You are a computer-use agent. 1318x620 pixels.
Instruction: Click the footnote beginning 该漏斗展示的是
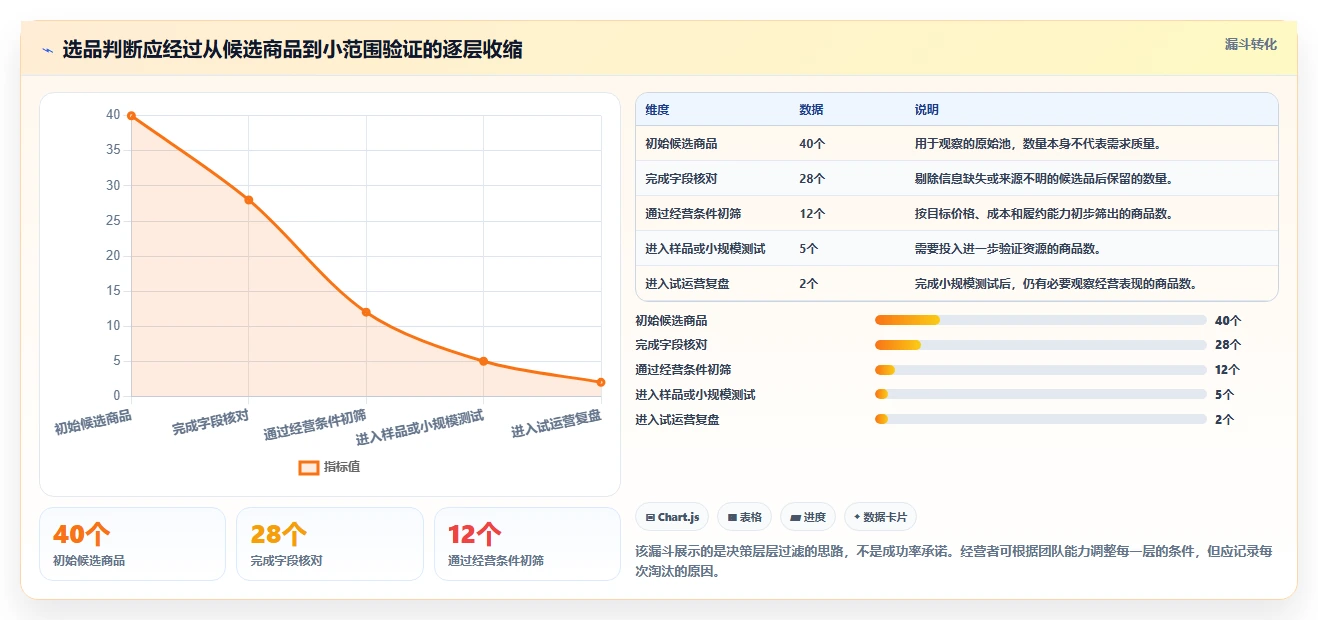954,562
